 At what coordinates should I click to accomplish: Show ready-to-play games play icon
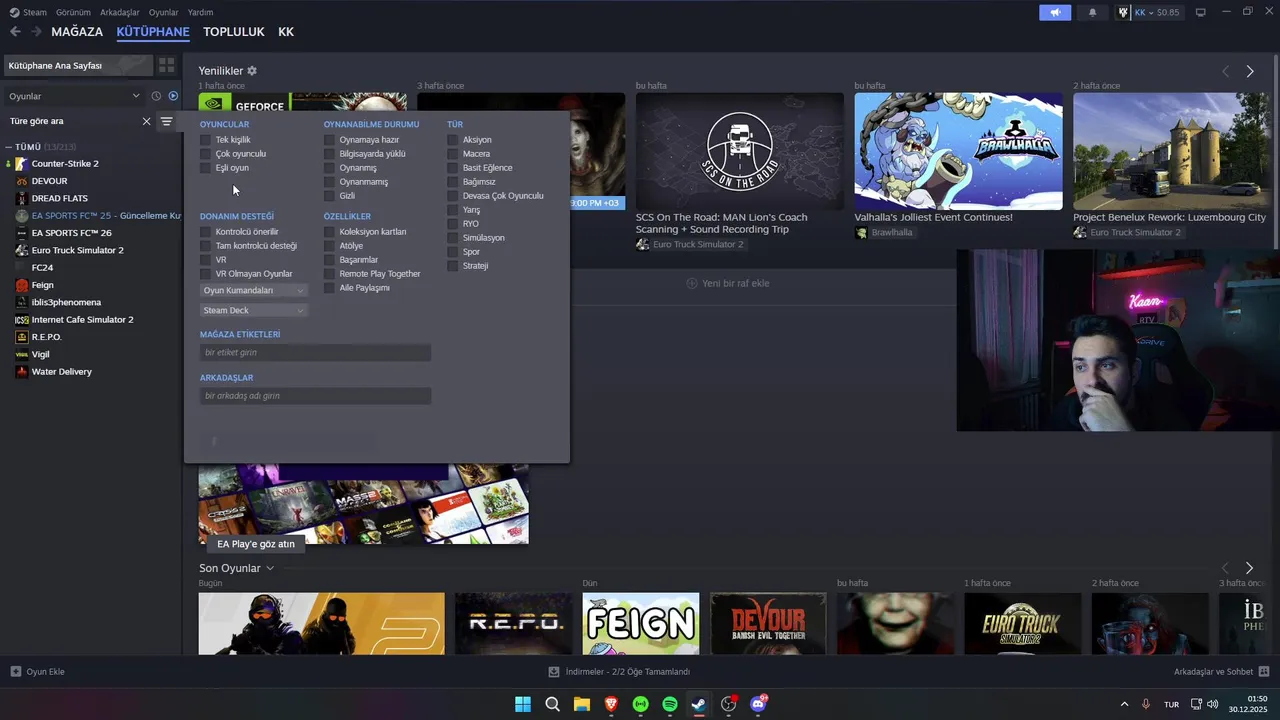point(173,96)
